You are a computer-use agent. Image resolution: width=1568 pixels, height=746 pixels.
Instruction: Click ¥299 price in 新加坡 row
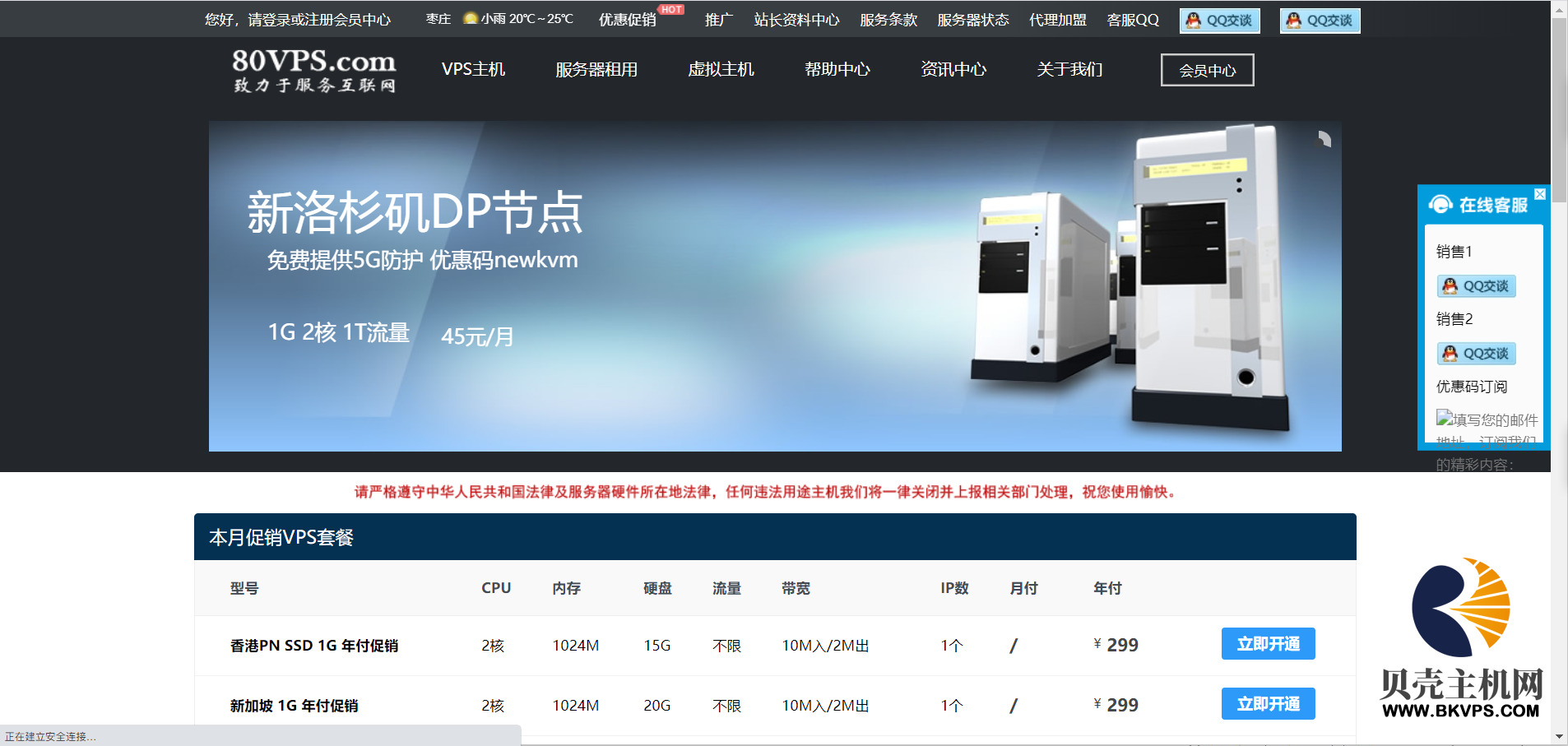(1116, 705)
